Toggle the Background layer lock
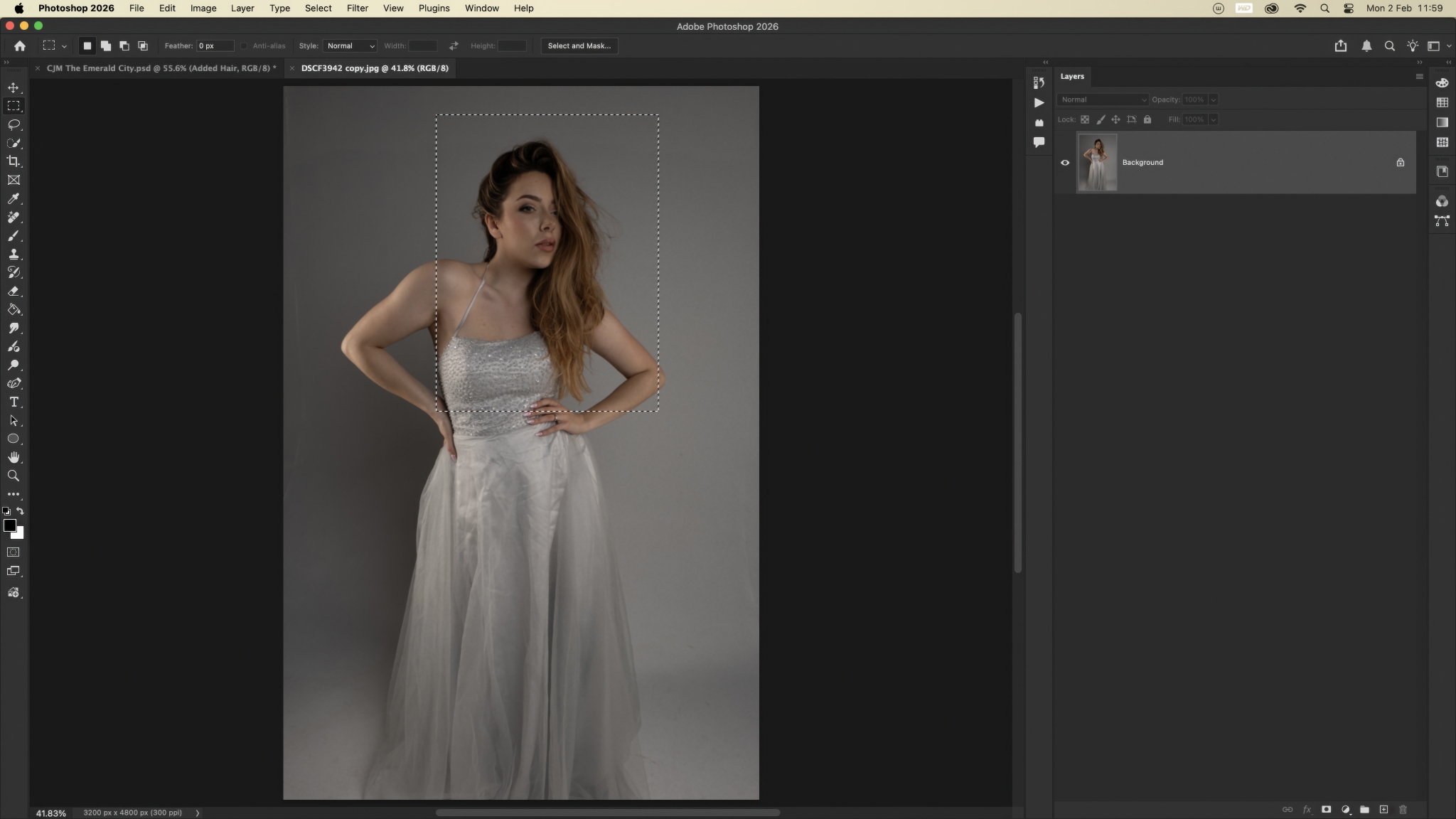This screenshot has width=1456, height=819. coord(1400,162)
